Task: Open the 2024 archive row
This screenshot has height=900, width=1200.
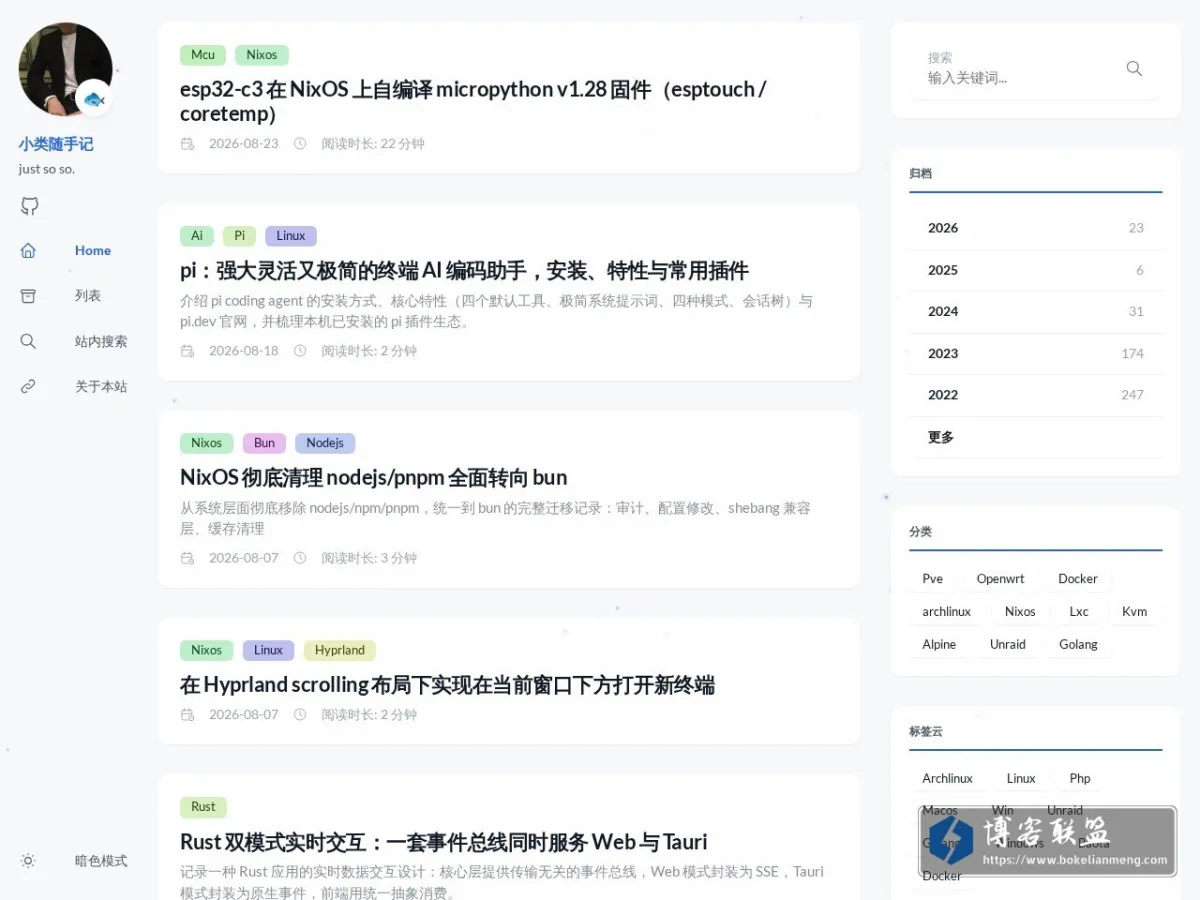Action: pos(1036,311)
